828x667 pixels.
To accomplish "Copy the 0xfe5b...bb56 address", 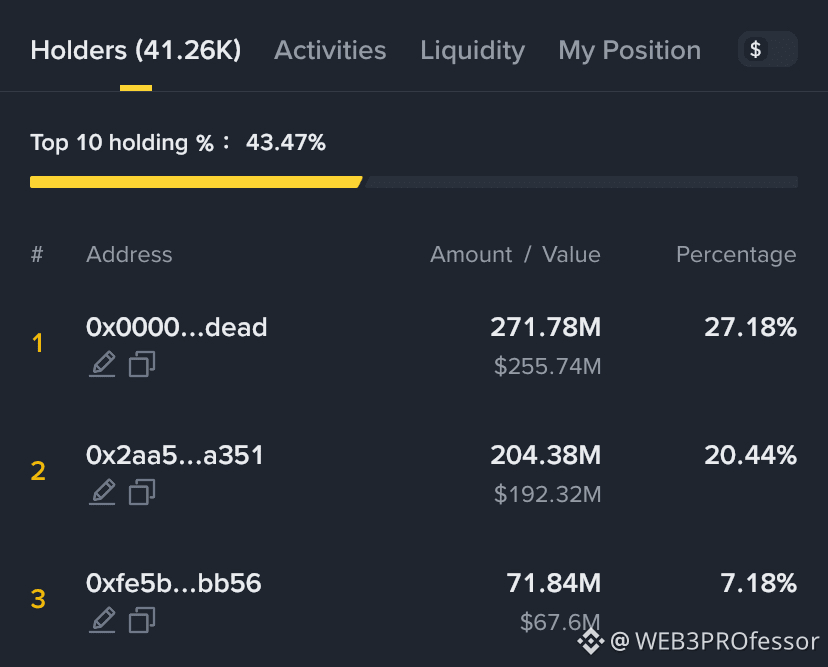I will pos(142,619).
